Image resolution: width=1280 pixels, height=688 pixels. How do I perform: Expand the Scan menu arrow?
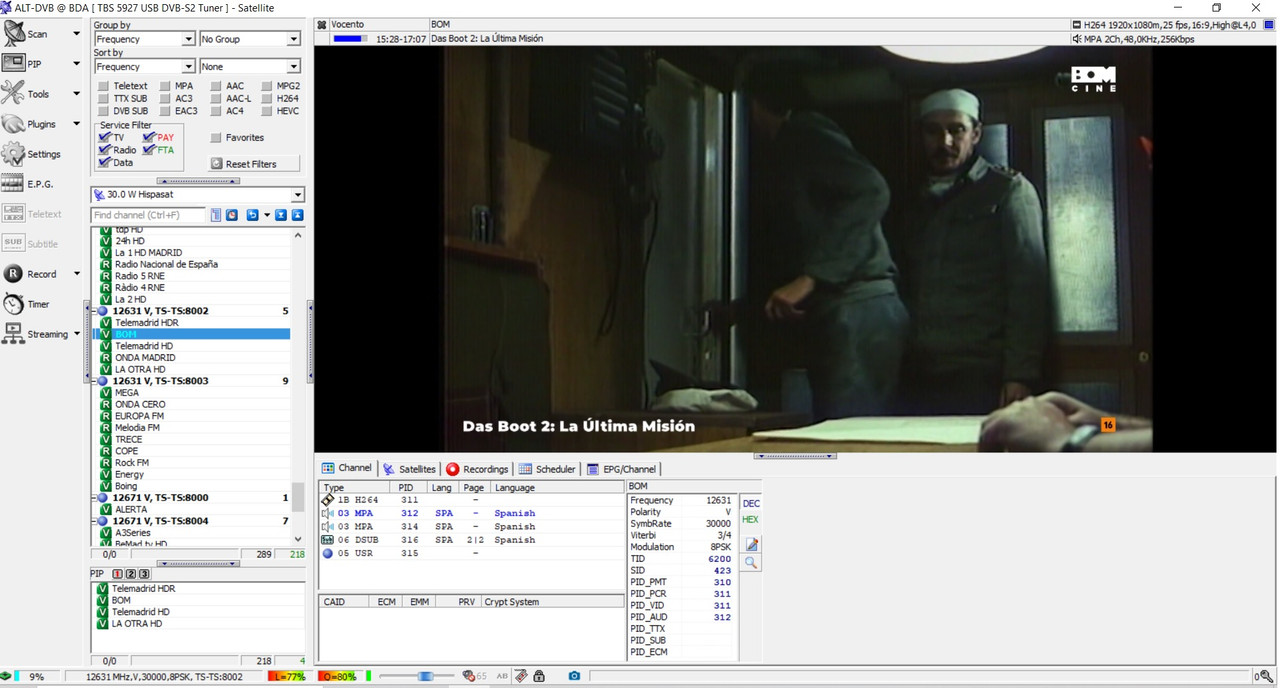pos(76,34)
